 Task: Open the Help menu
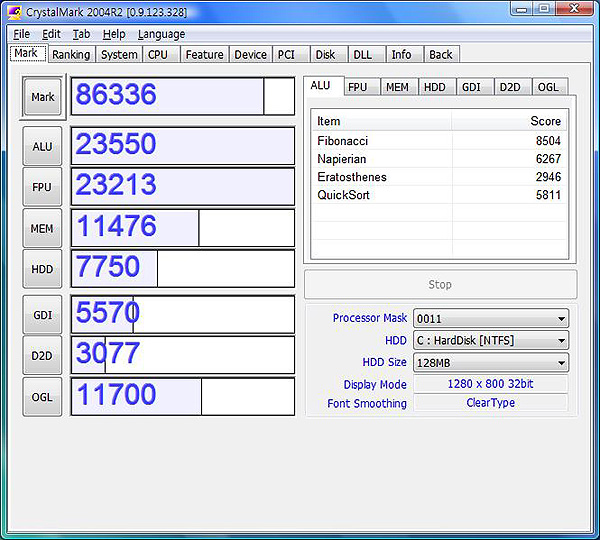114,34
